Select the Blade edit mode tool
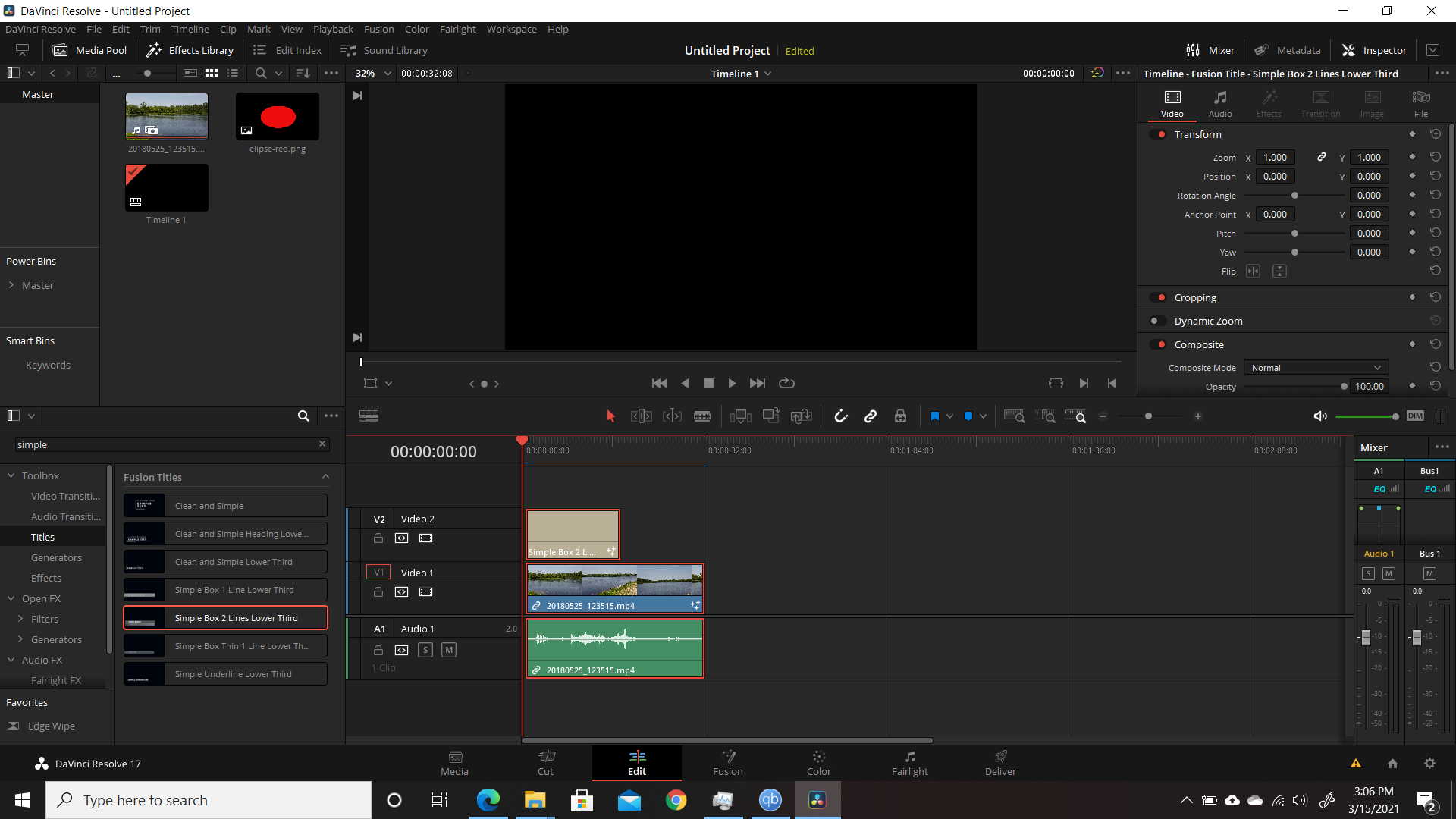1456x819 pixels. pyautogui.click(x=702, y=416)
